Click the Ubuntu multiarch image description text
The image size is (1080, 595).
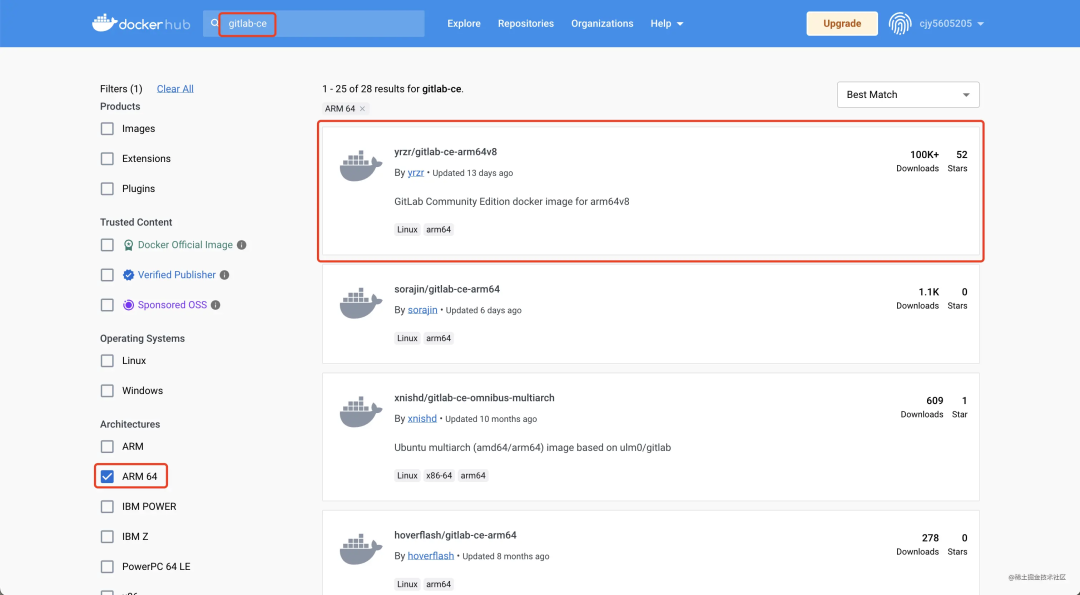(x=532, y=448)
